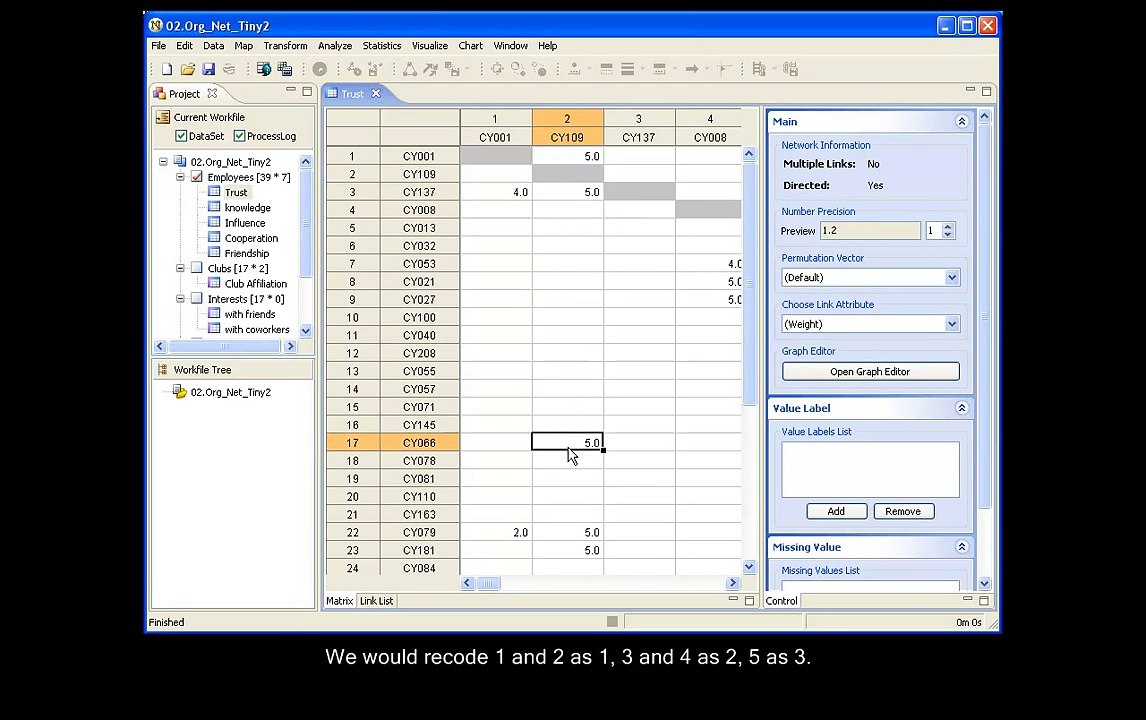1146x720 pixels.
Task: Minimize the Control panel at bottom
Action: 968,599
